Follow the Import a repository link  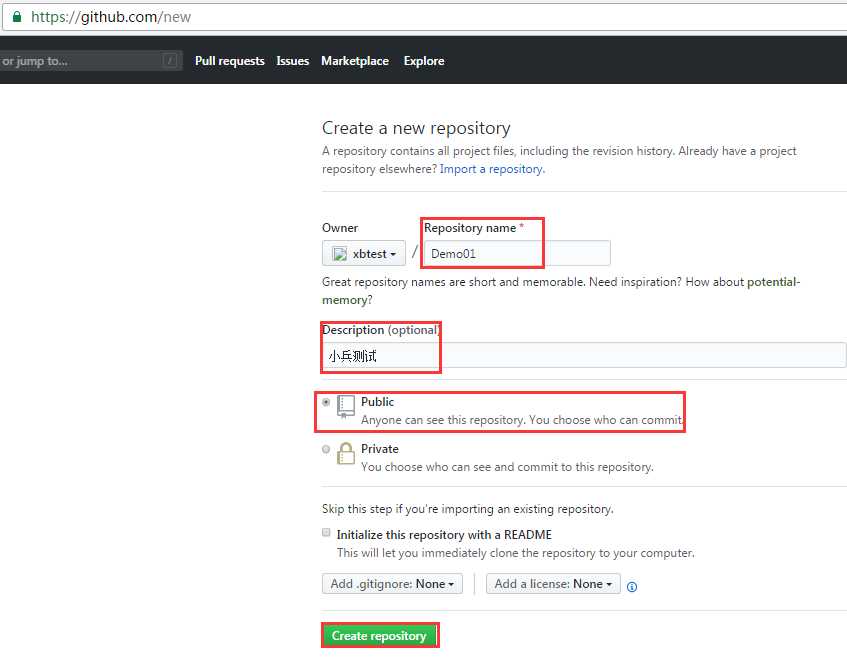click(x=492, y=169)
